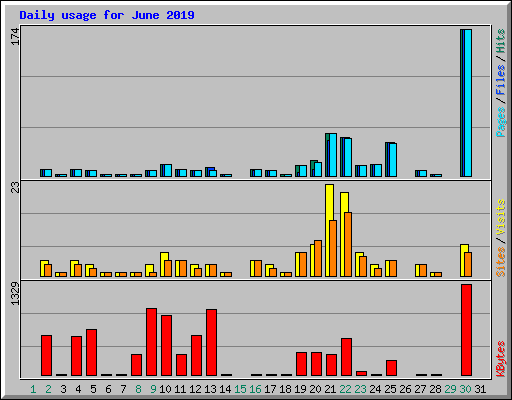This screenshot has width=512, height=400.
Task: Click the yellow 'Visits' legend label
Action: click(501, 217)
